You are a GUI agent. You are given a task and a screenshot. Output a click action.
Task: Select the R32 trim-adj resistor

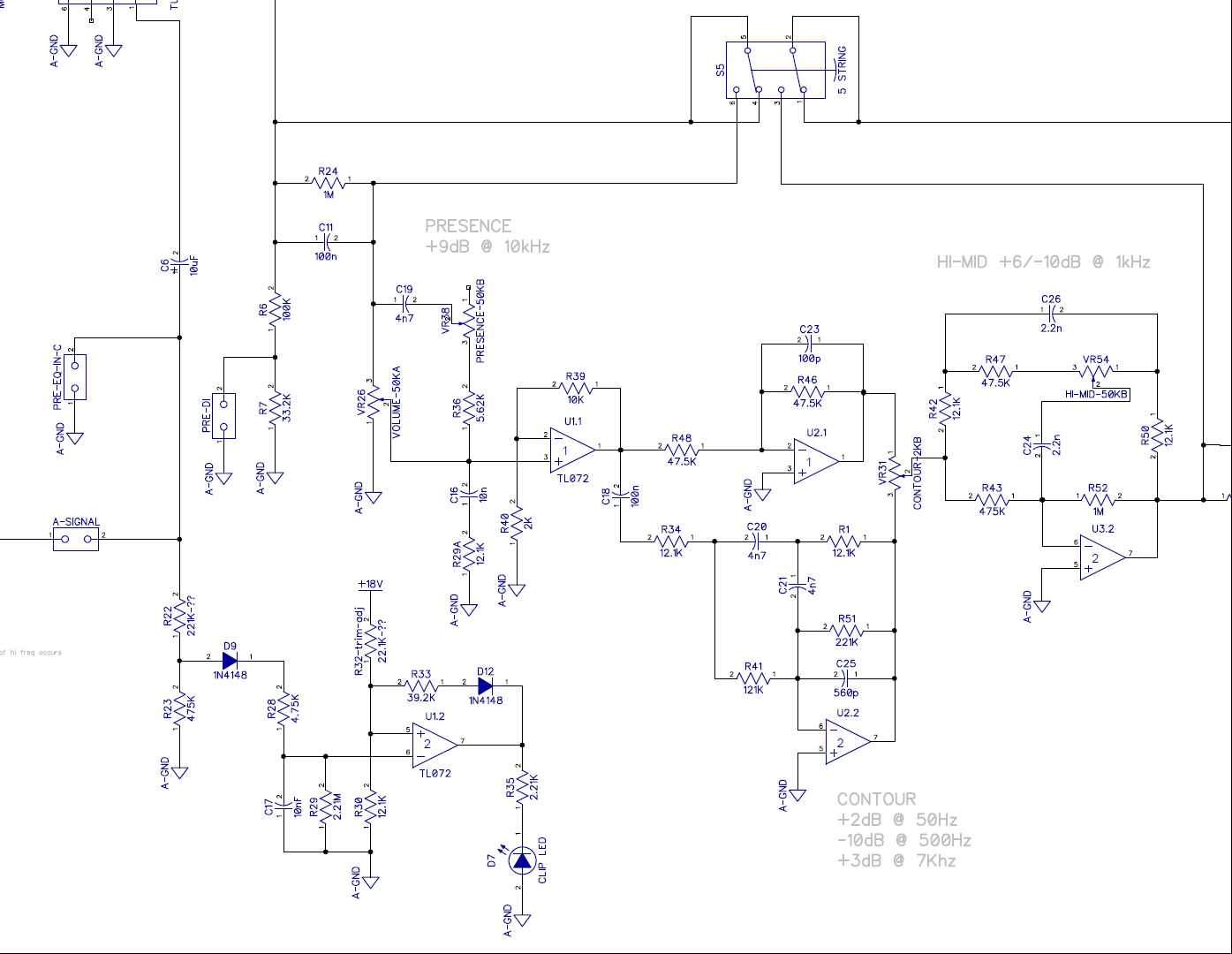(x=370, y=641)
